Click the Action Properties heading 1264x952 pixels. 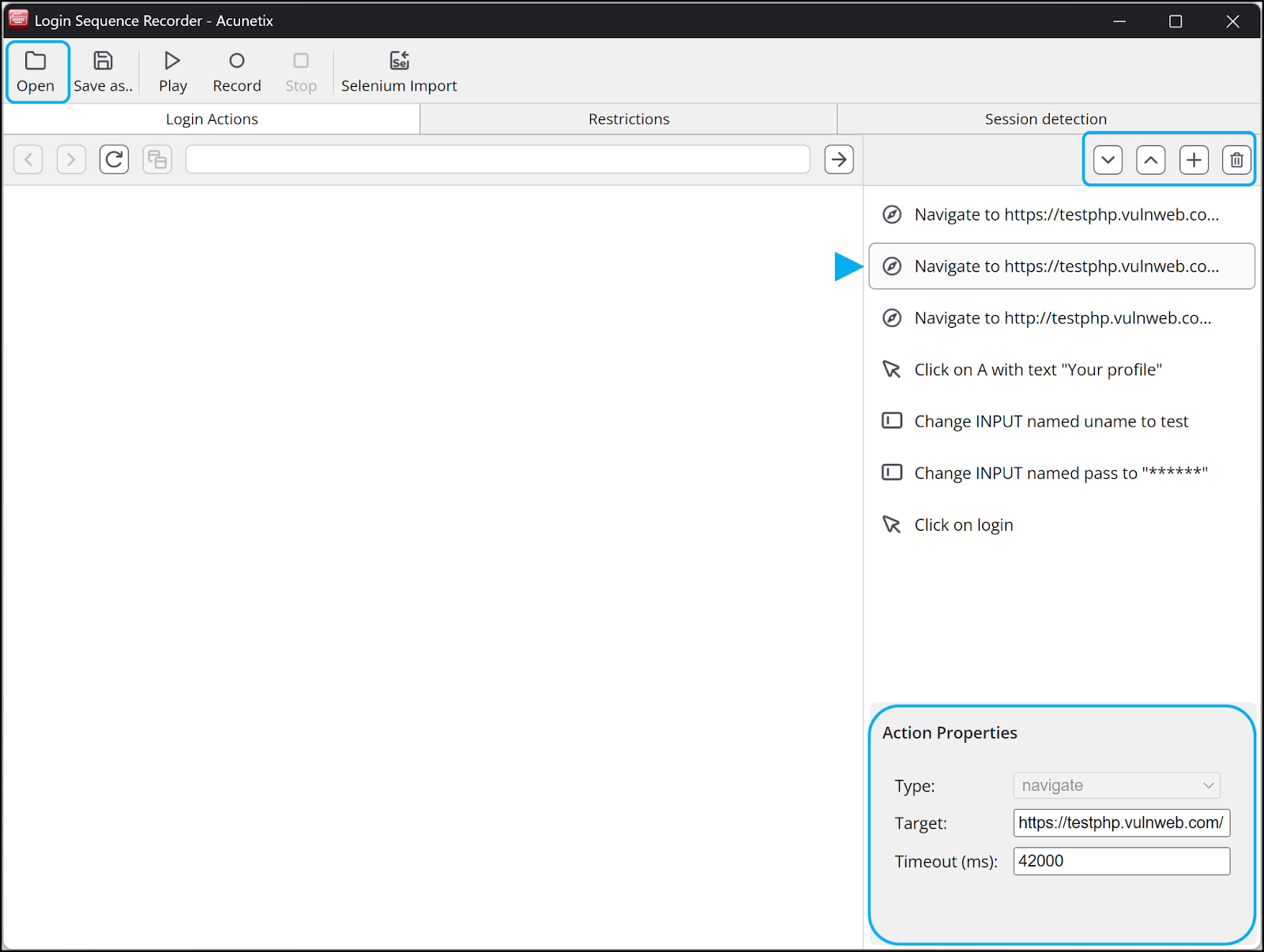click(x=950, y=733)
